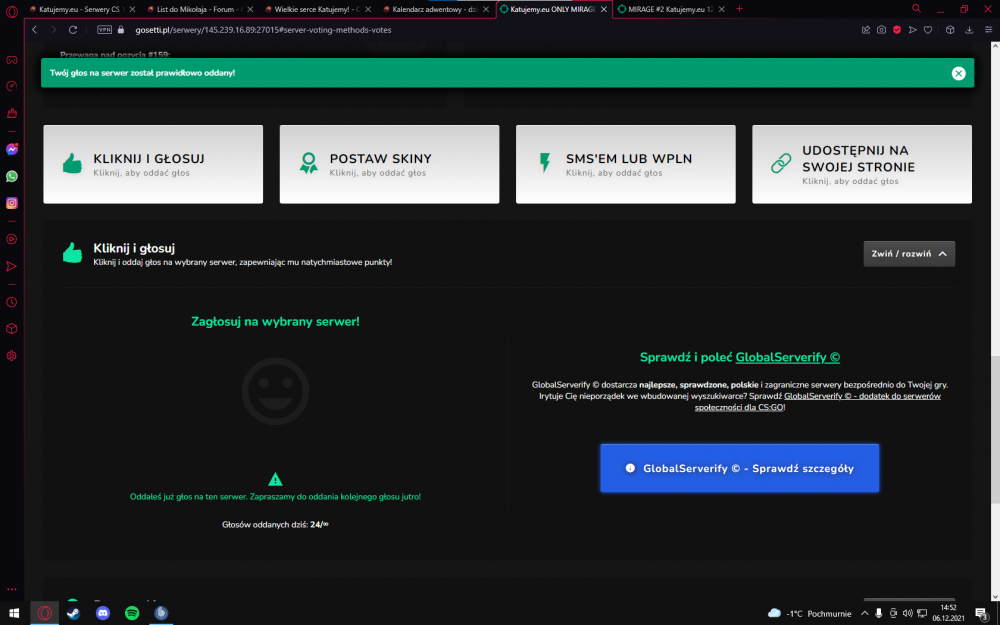Open the taskbar clock and date
The image size is (1000, 625).
tap(948, 613)
